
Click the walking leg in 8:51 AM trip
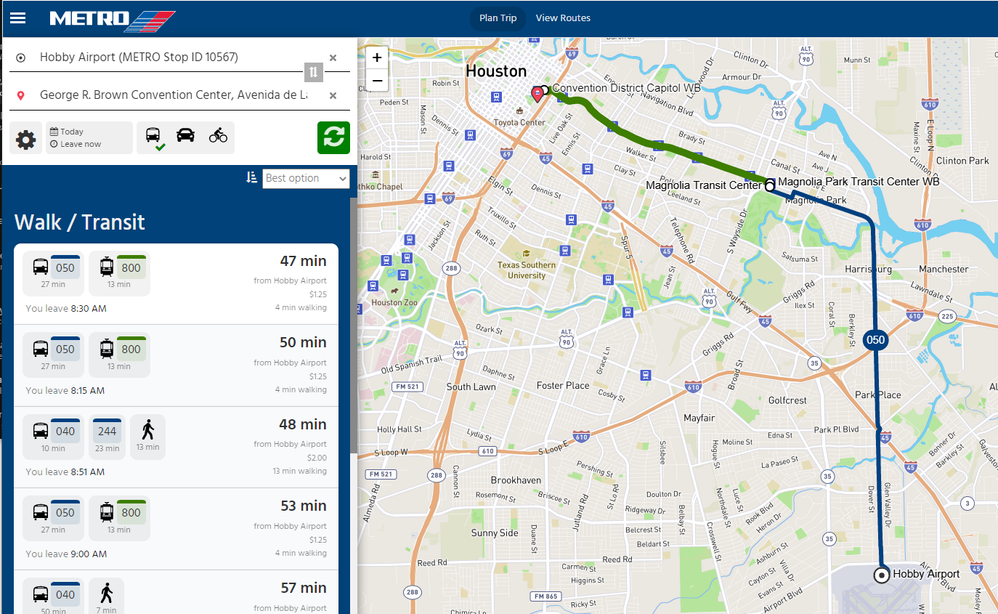coord(148,437)
